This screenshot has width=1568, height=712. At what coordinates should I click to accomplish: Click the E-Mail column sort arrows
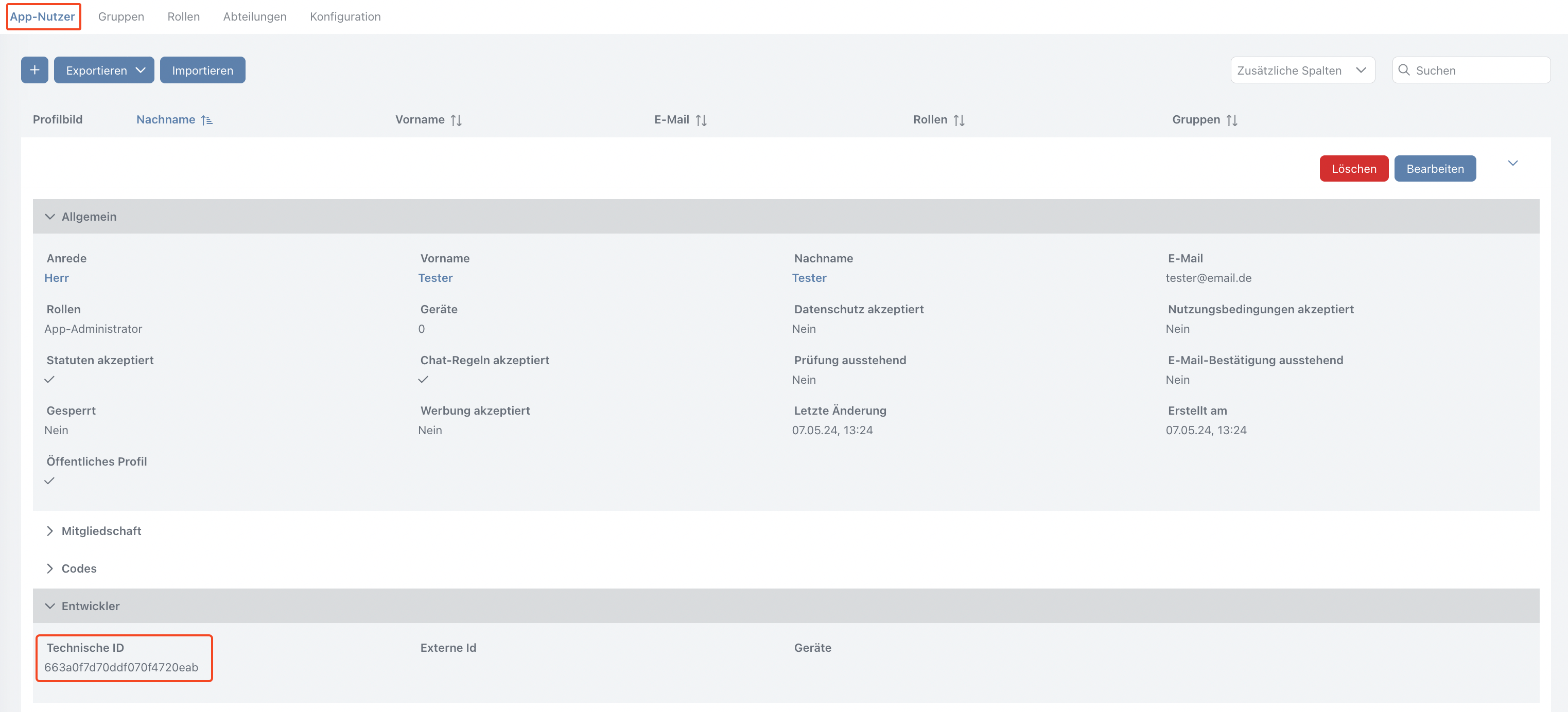coord(701,120)
